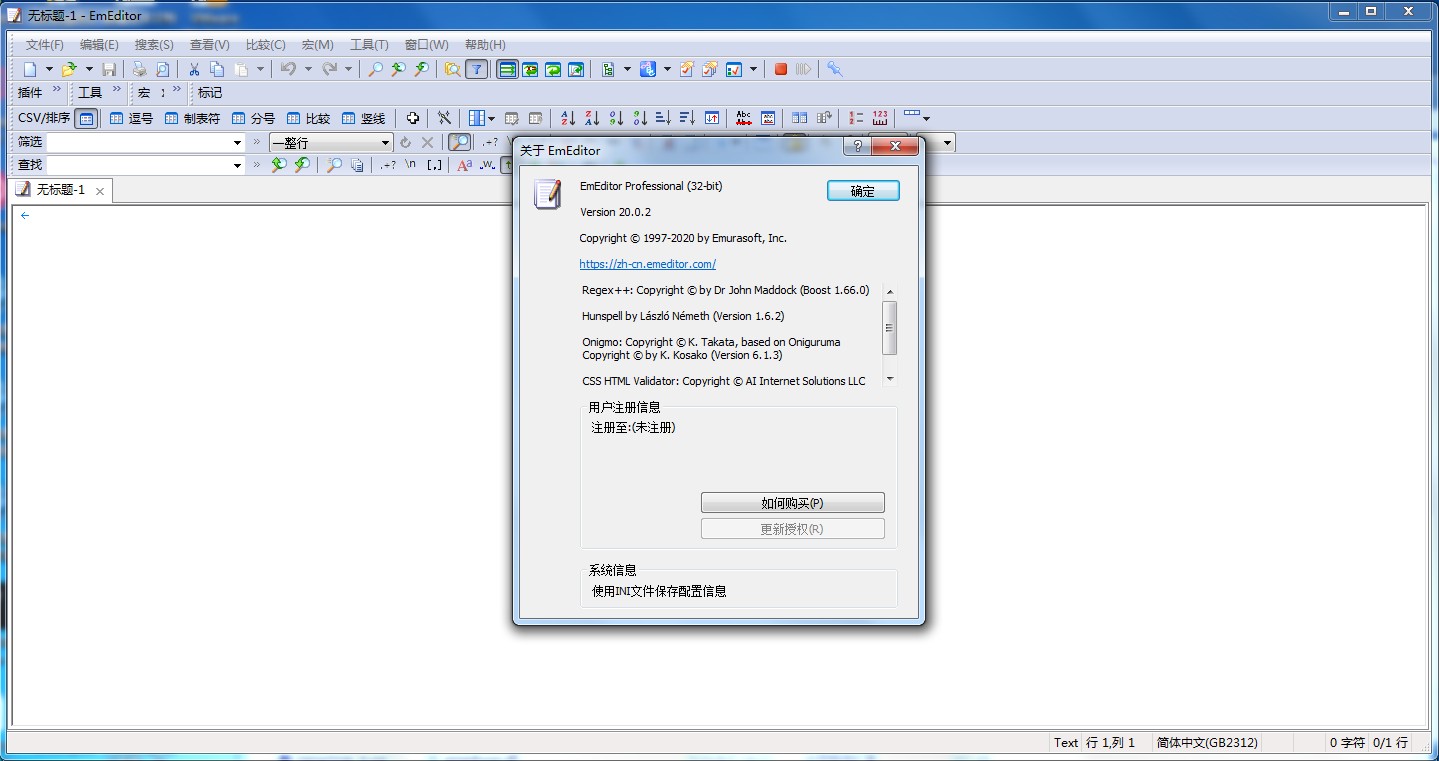Paste with the clipboard icon

tap(241, 69)
